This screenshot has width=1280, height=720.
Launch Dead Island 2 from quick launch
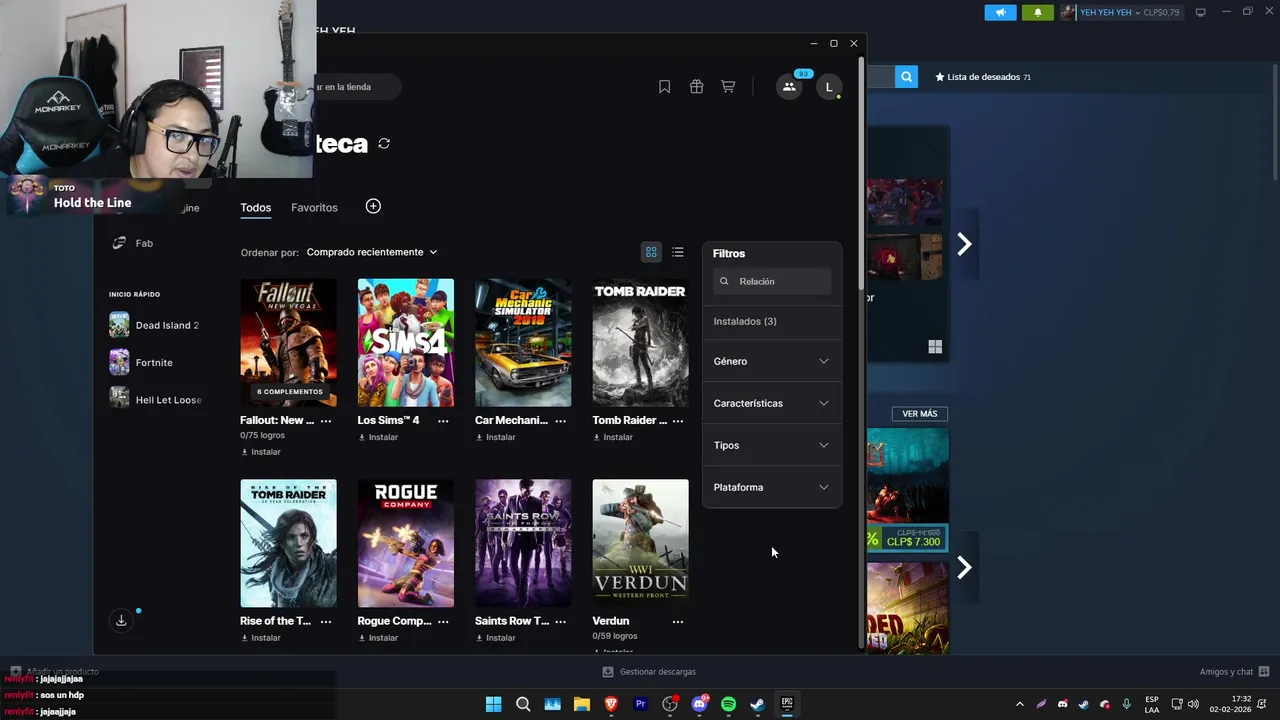point(156,325)
